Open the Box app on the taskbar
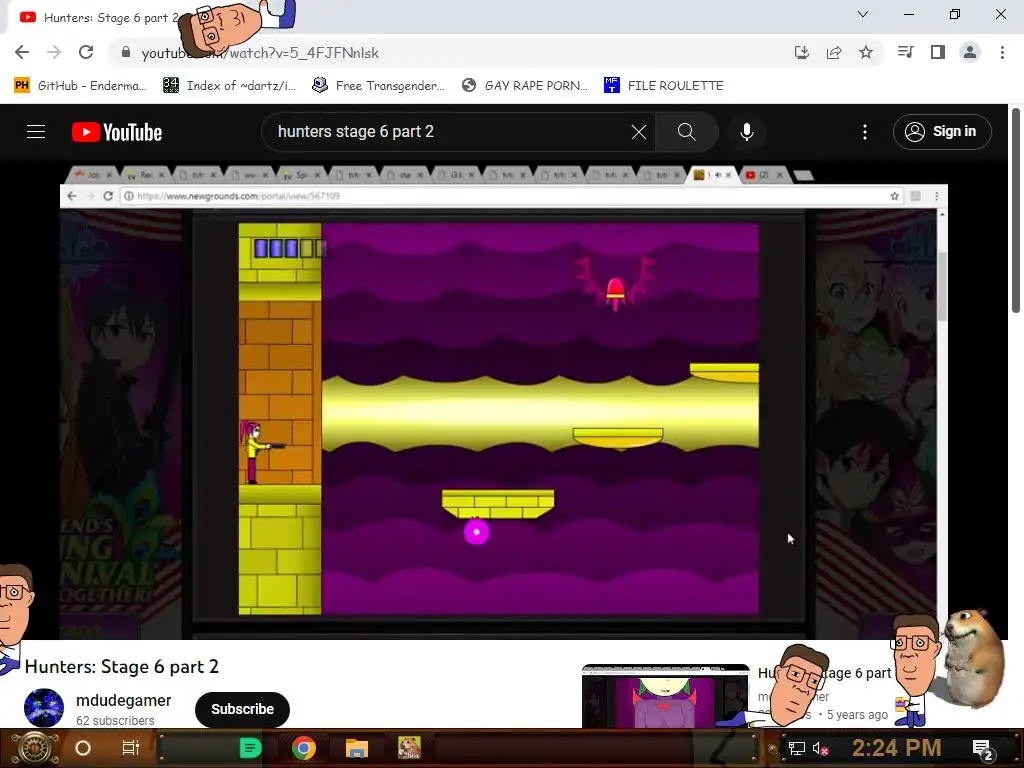 coord(409,748)
